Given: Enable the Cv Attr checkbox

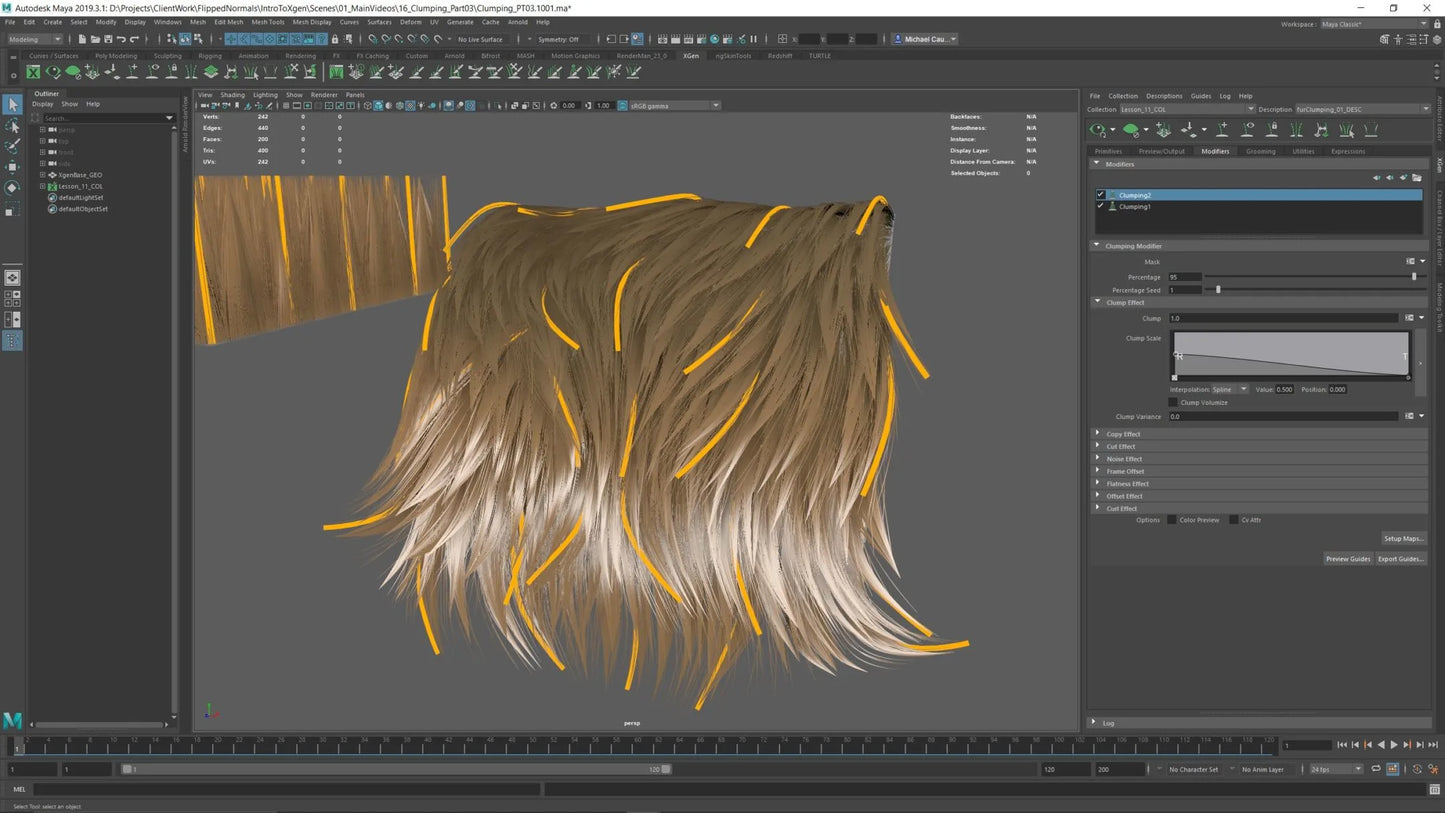Looking at the screenshot, I should tap(1234, 520).
